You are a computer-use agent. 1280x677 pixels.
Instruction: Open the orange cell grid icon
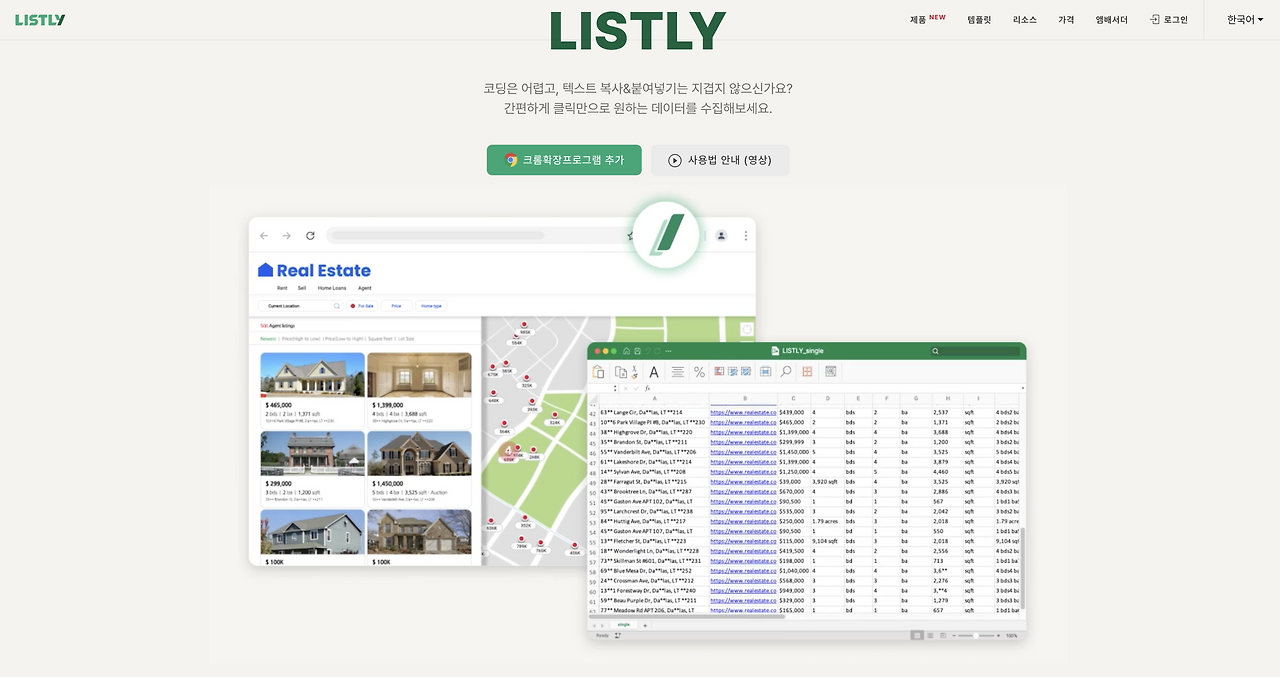[809, 372]
